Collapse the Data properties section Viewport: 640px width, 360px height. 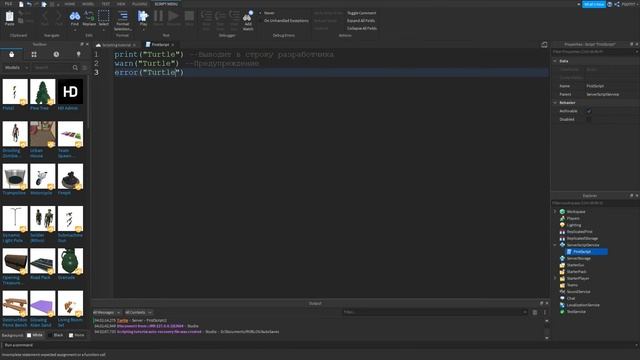click(555, 61)
